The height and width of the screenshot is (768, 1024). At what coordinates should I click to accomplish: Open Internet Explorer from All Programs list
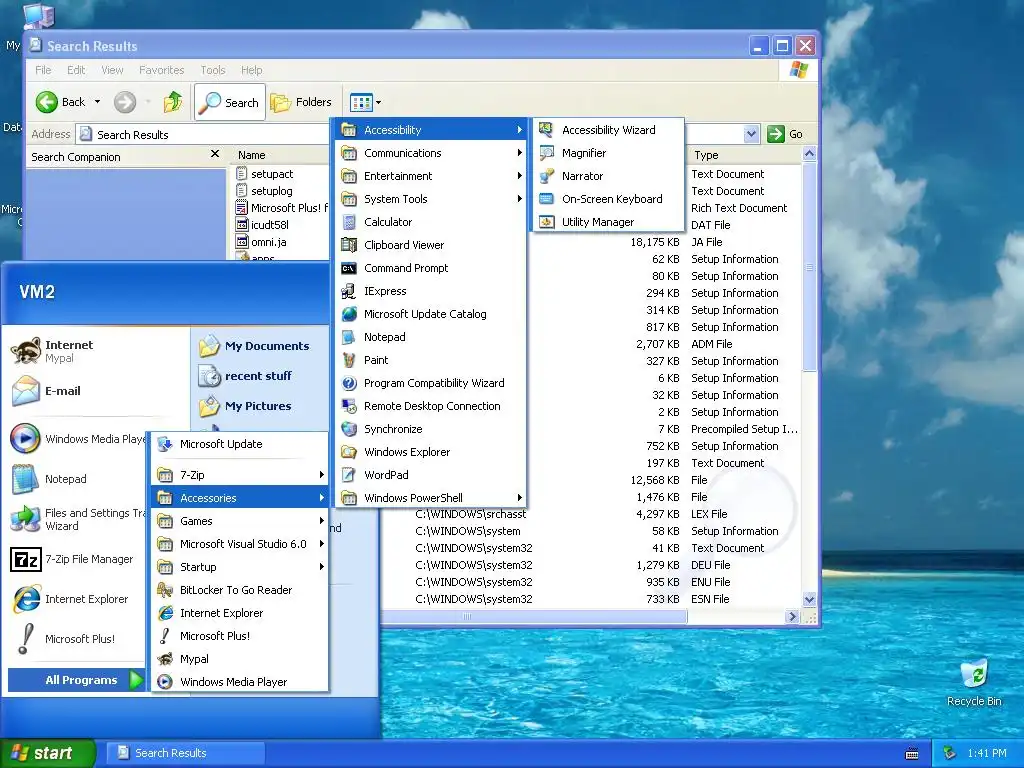pos(240,613)
